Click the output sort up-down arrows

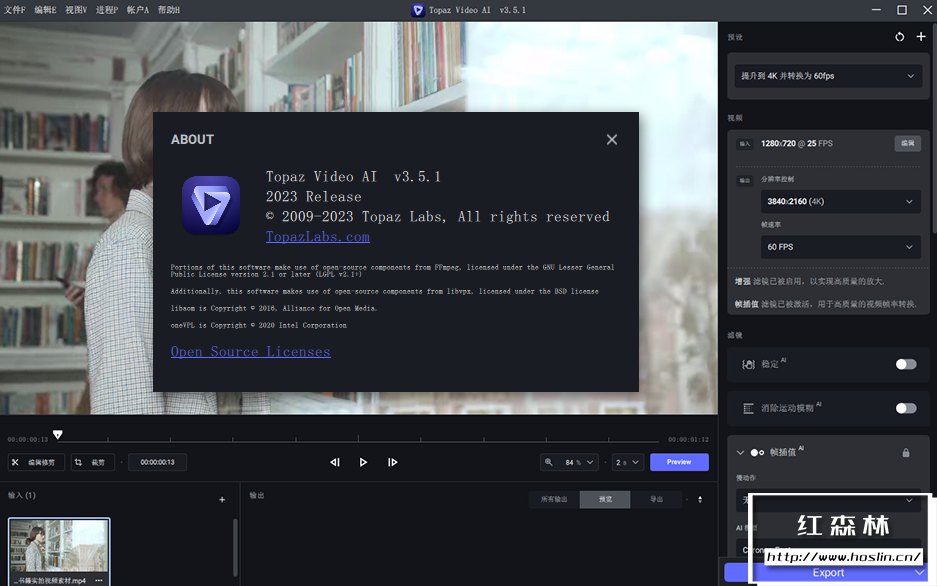click(x=700, y=499)
